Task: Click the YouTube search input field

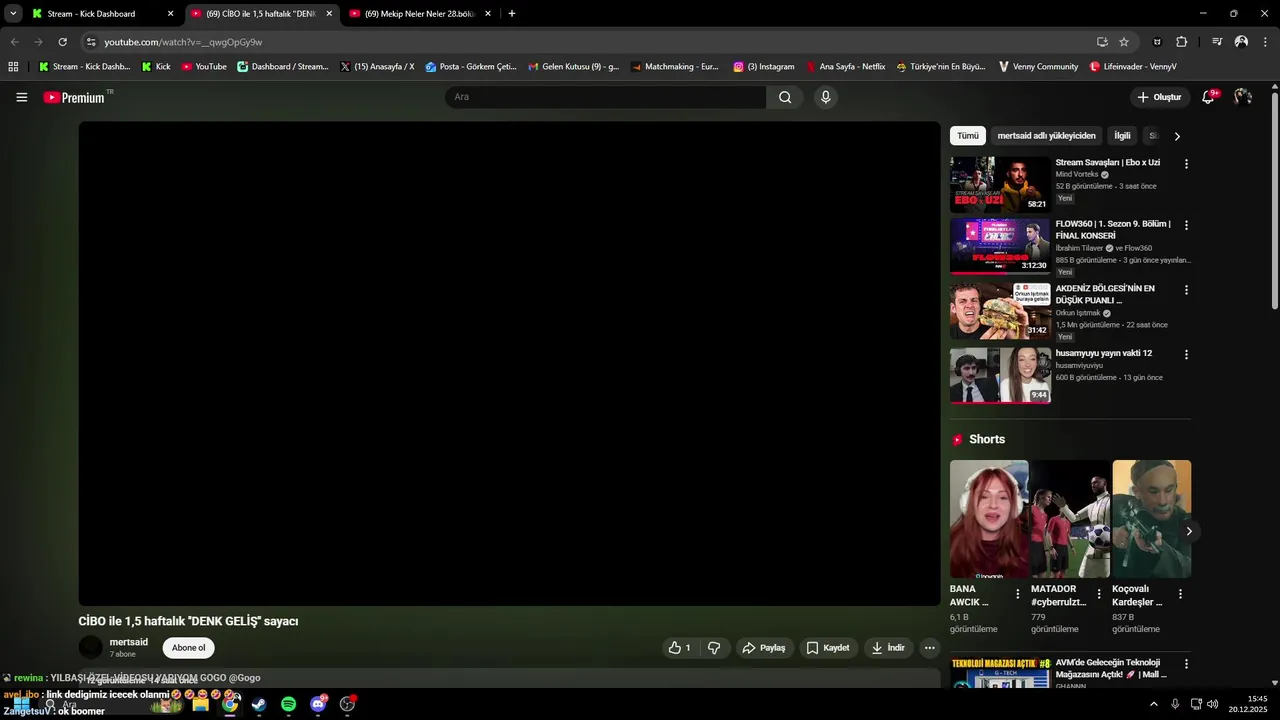Action: tap(605, 97)
